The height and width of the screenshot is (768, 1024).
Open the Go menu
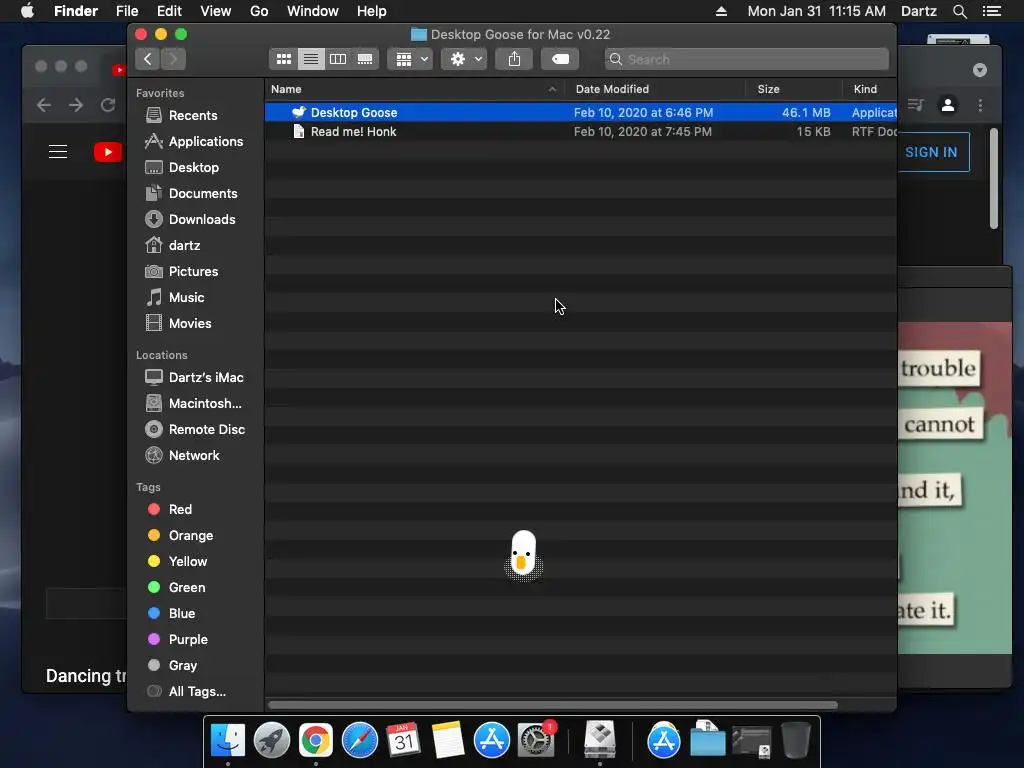[x=259, y=11]
